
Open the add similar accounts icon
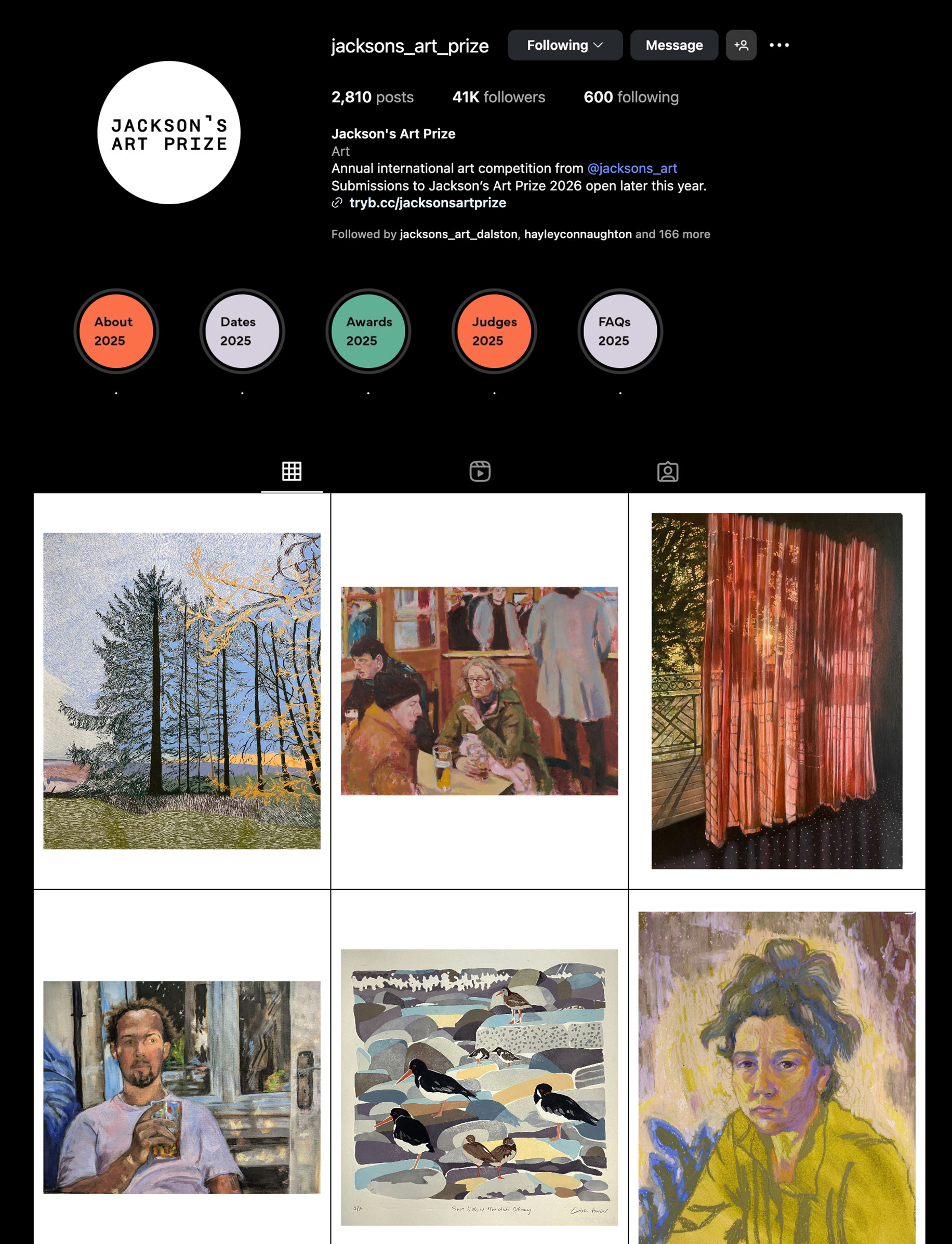[x=741, y=45]
